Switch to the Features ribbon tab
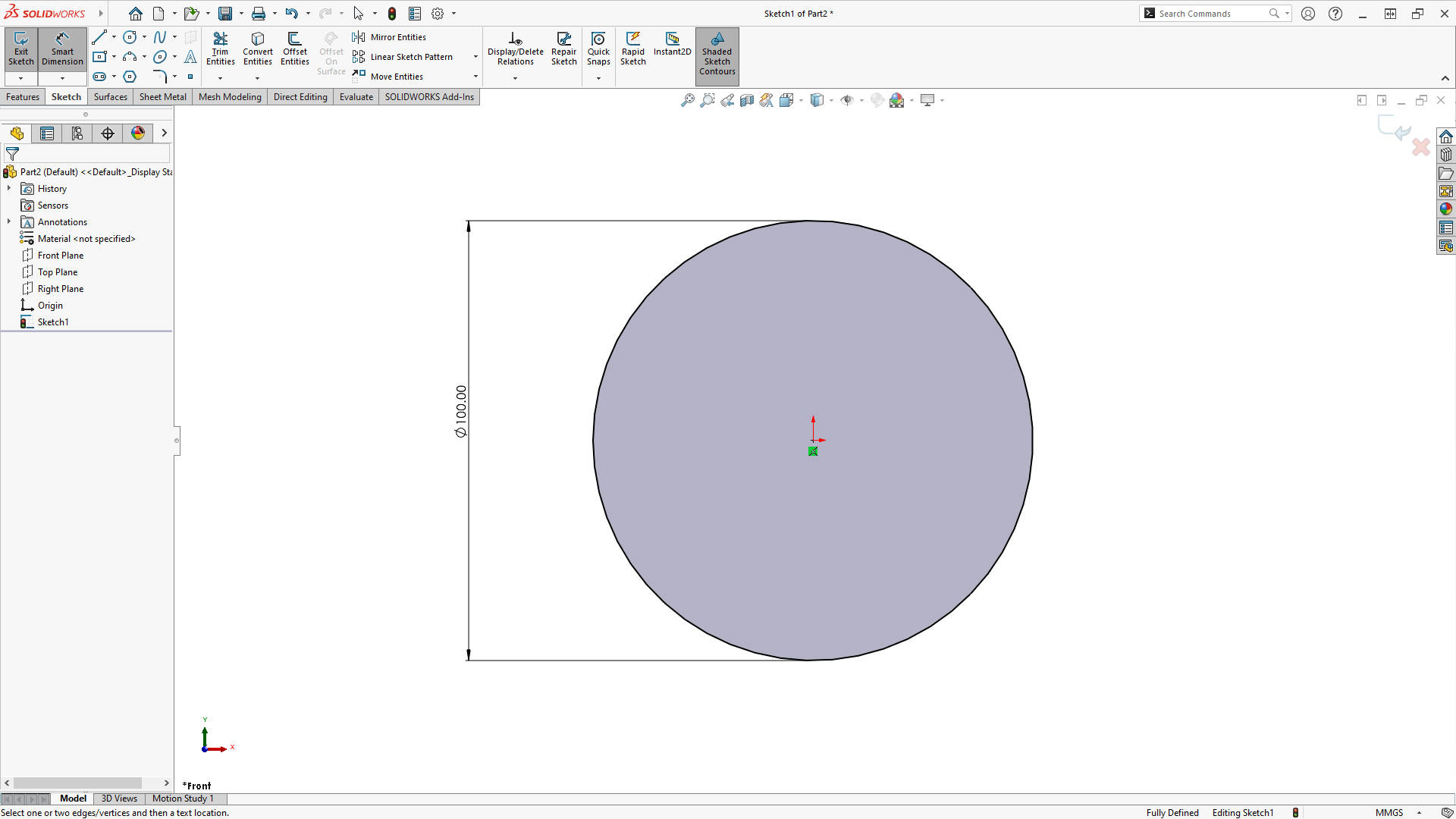 pyautogui.click(x=22, y=96)
